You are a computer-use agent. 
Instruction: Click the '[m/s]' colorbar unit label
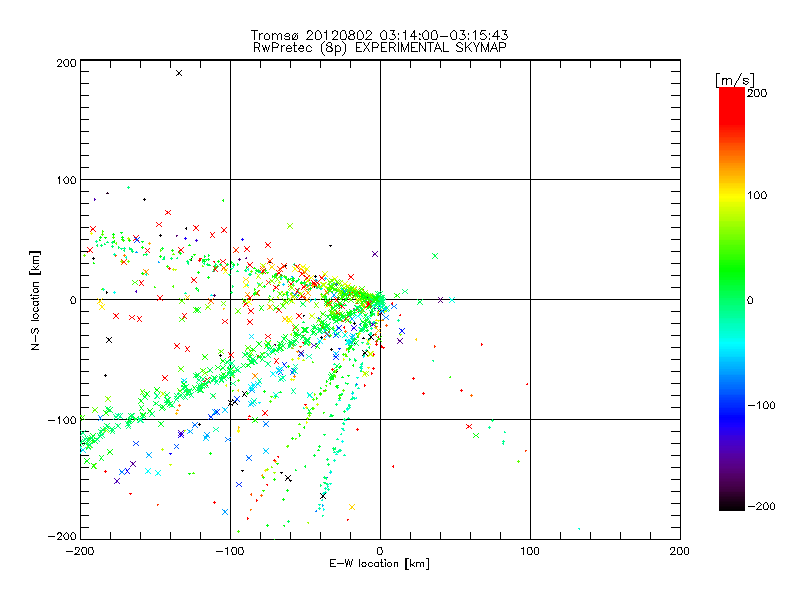(735, 80)
